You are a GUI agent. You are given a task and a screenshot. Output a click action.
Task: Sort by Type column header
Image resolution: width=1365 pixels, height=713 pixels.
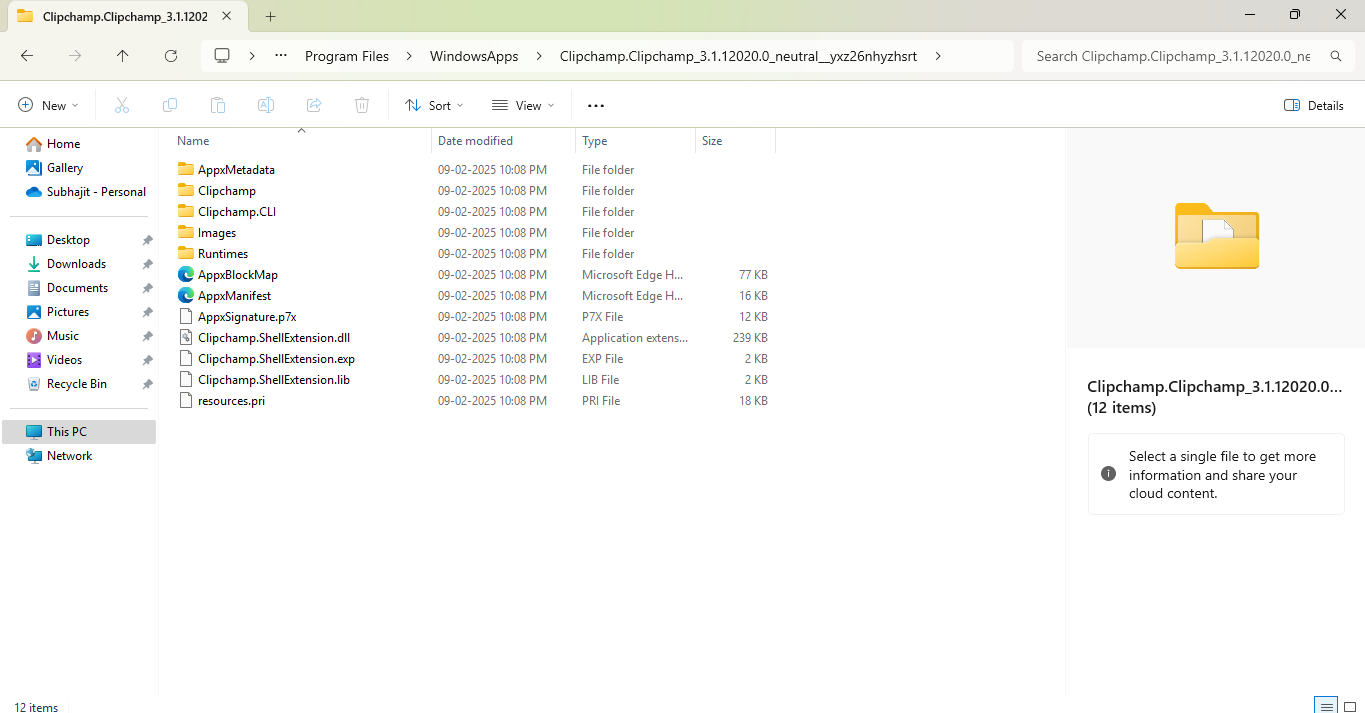[636, 141]
